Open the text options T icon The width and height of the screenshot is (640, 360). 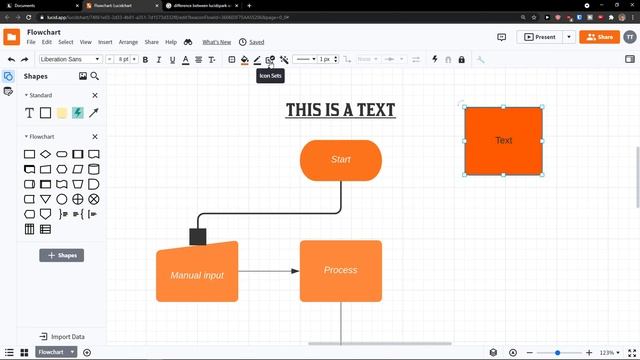point(212,60)
